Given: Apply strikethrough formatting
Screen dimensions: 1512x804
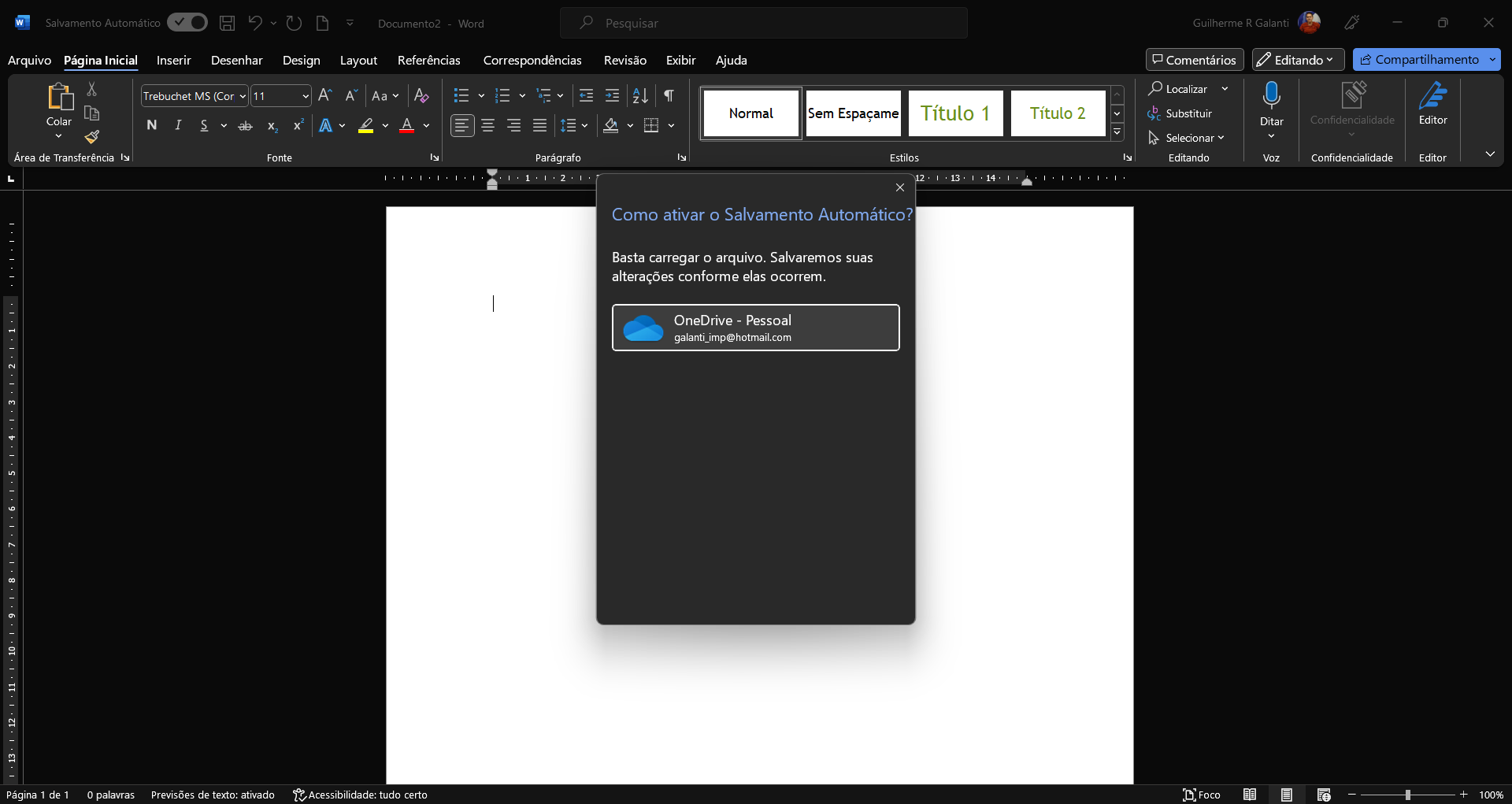Looking at the screenshot, I should coord(246,125).
